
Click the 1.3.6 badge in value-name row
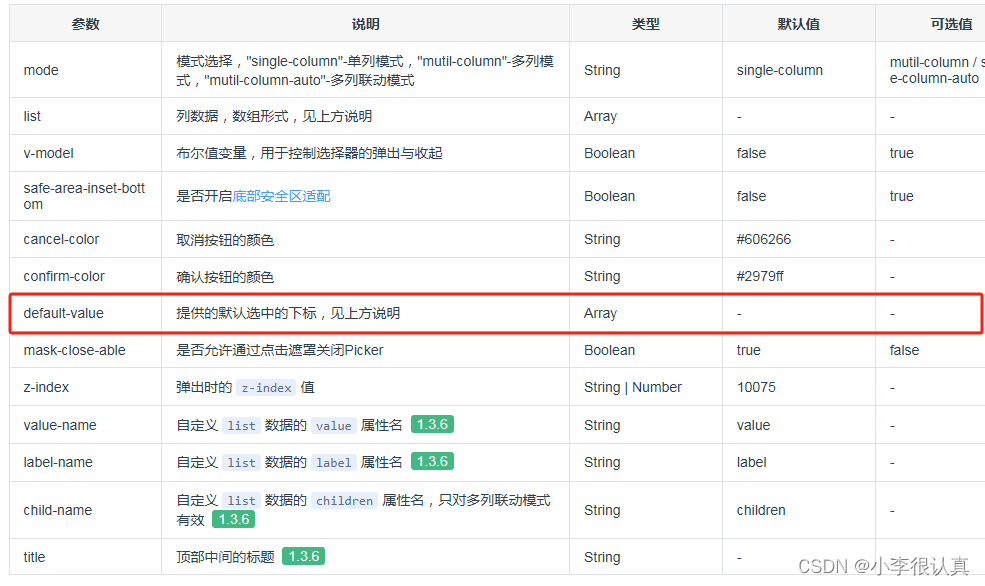click(x=432, y=424)
